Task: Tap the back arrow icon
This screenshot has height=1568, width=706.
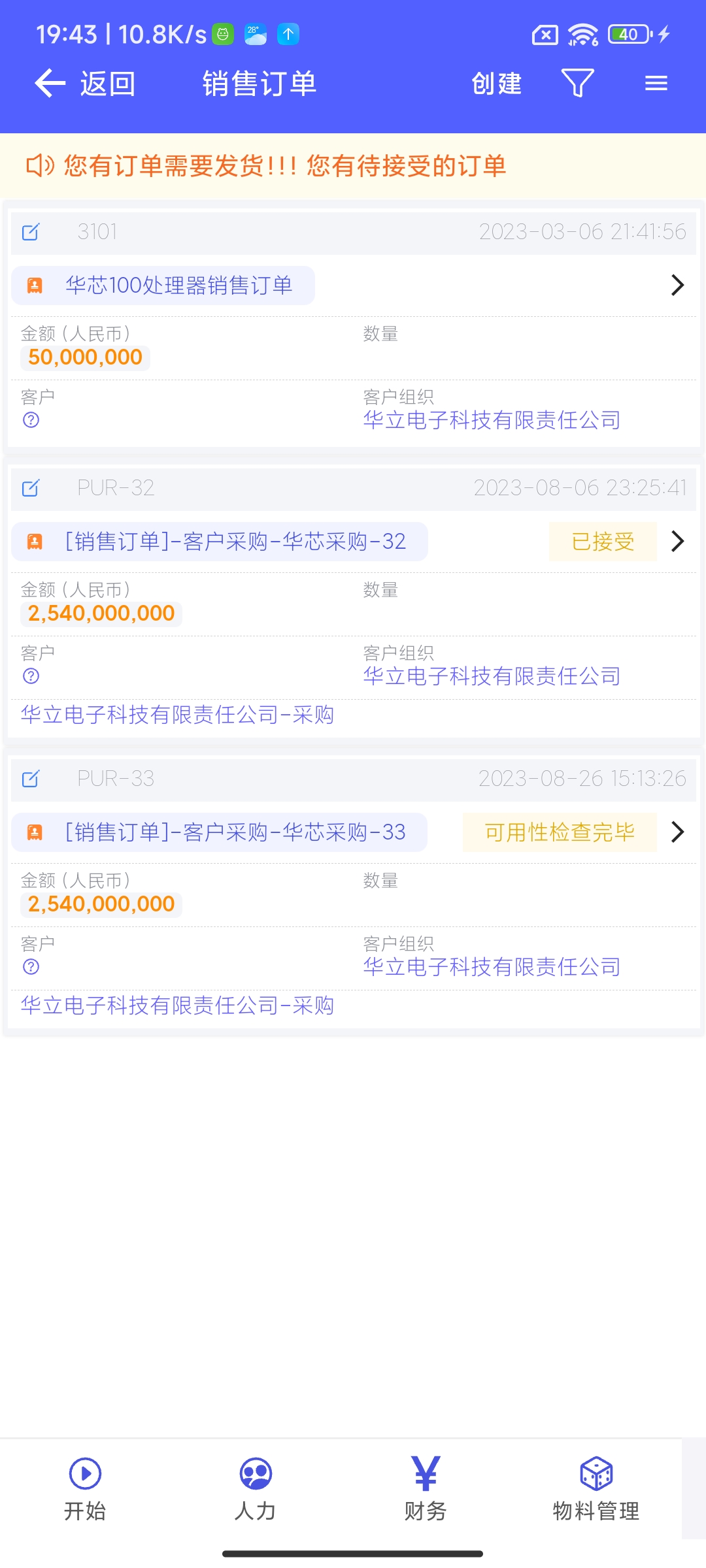Action: (50, 84)
